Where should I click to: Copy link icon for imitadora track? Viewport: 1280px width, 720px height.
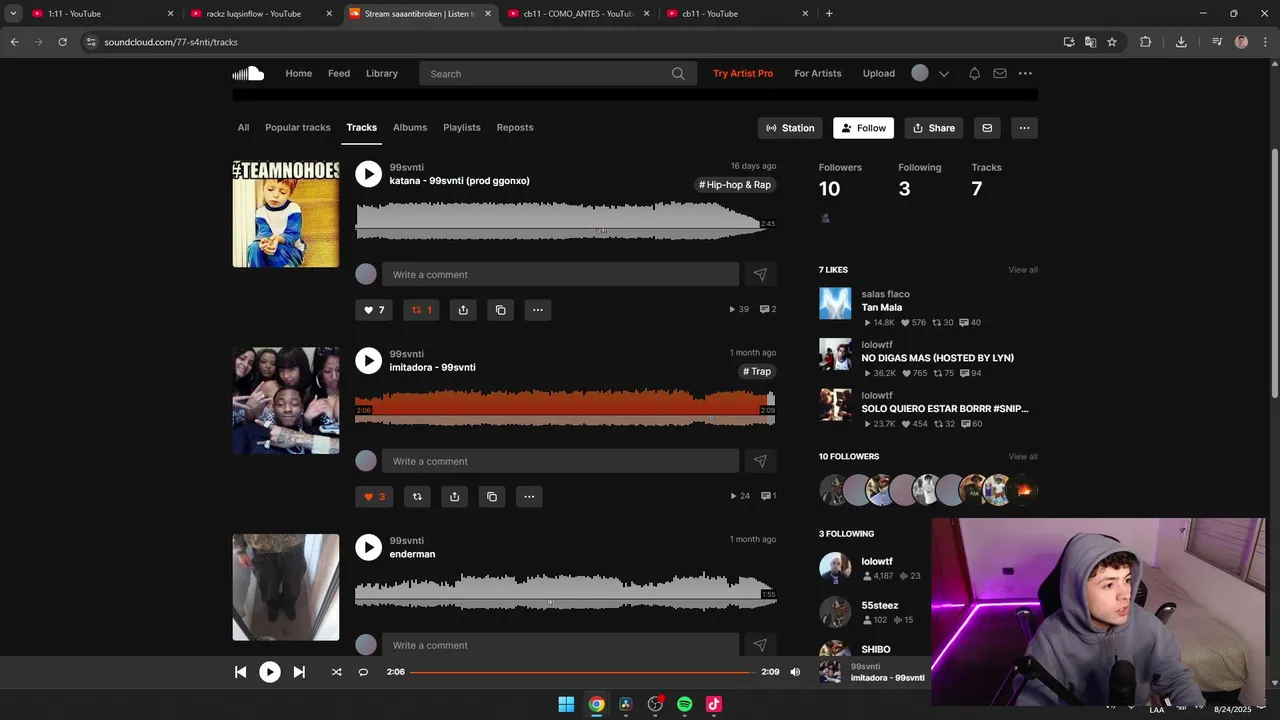[x=492, y=496]
